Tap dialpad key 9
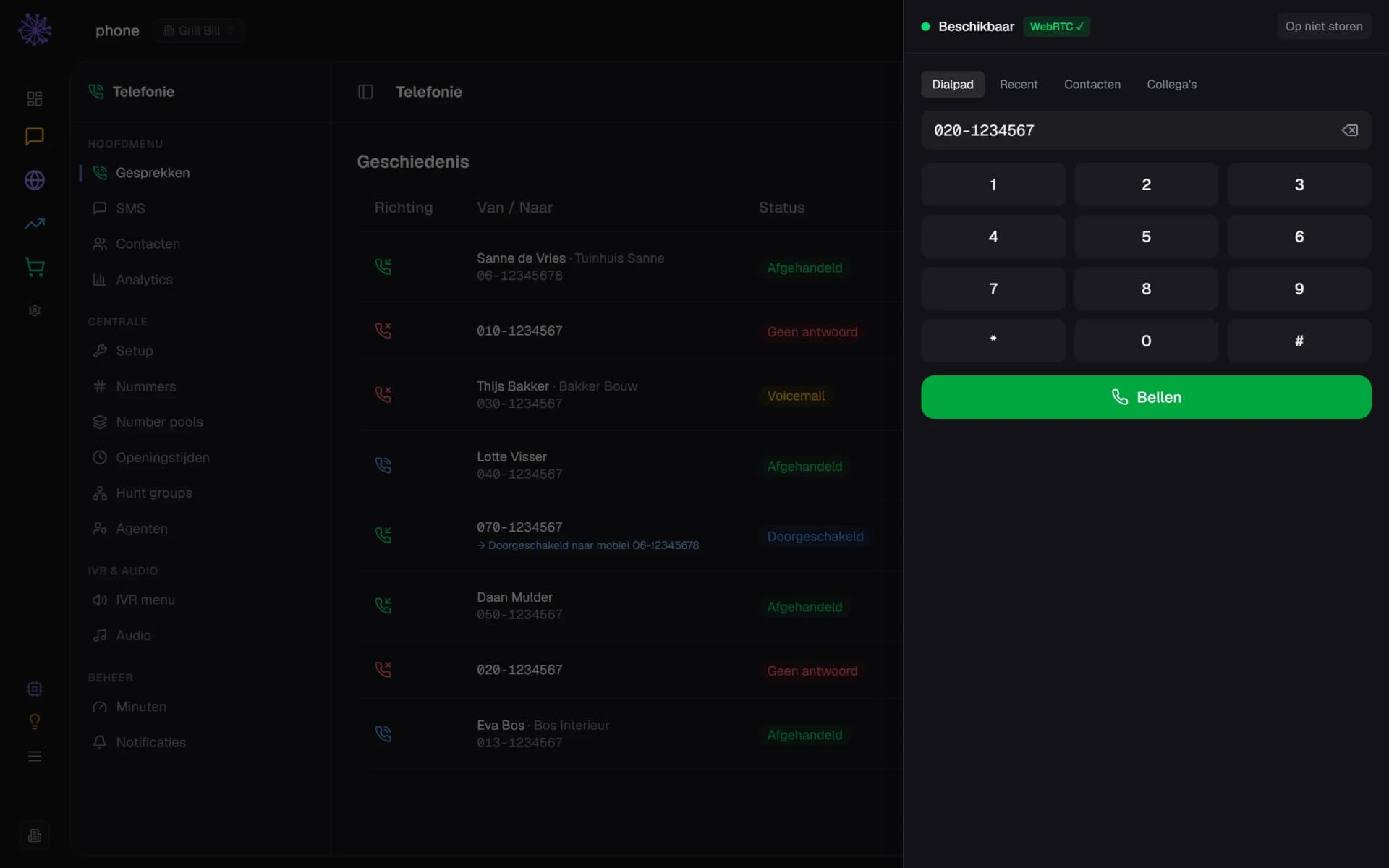This screenshot has height=868, width=1389. pyautogui.click(x=1299, y=289)
